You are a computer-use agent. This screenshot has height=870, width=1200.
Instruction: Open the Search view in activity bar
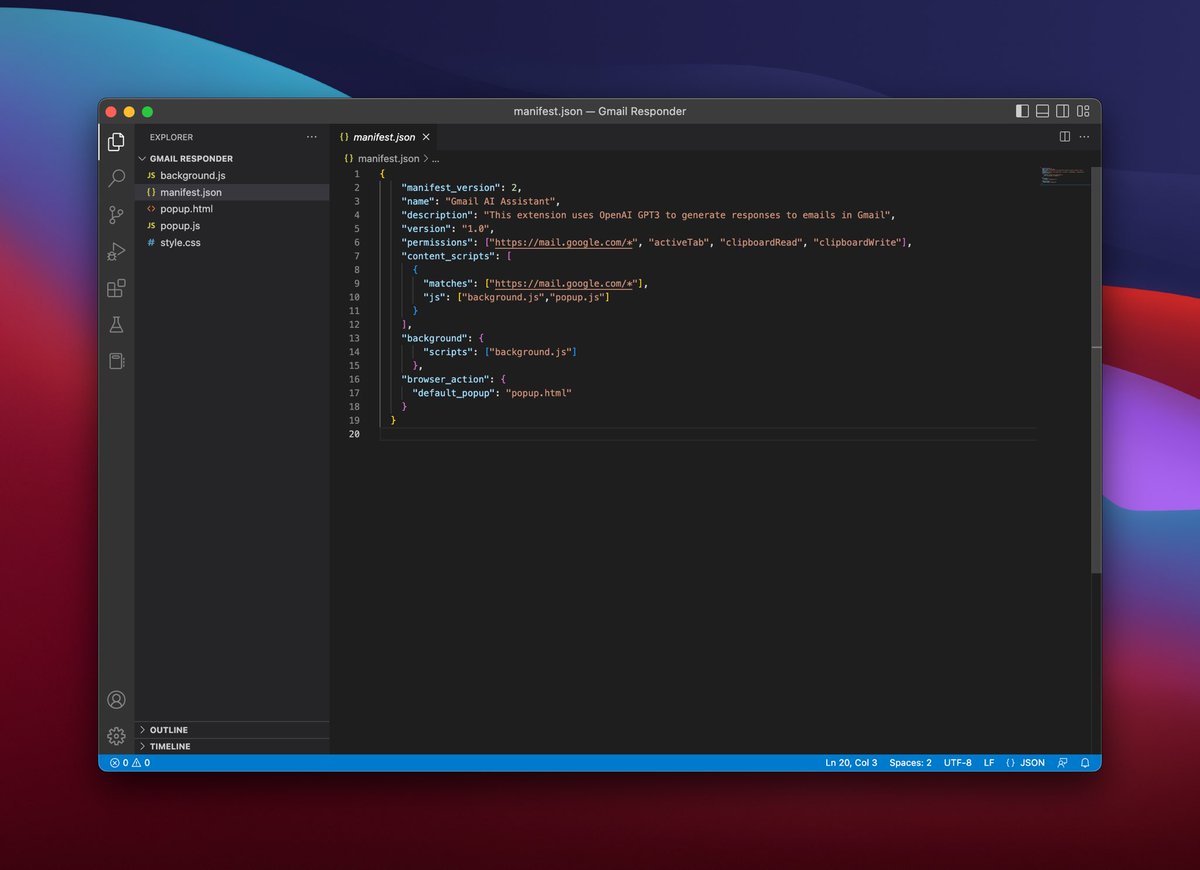click(x=116, y=178)
